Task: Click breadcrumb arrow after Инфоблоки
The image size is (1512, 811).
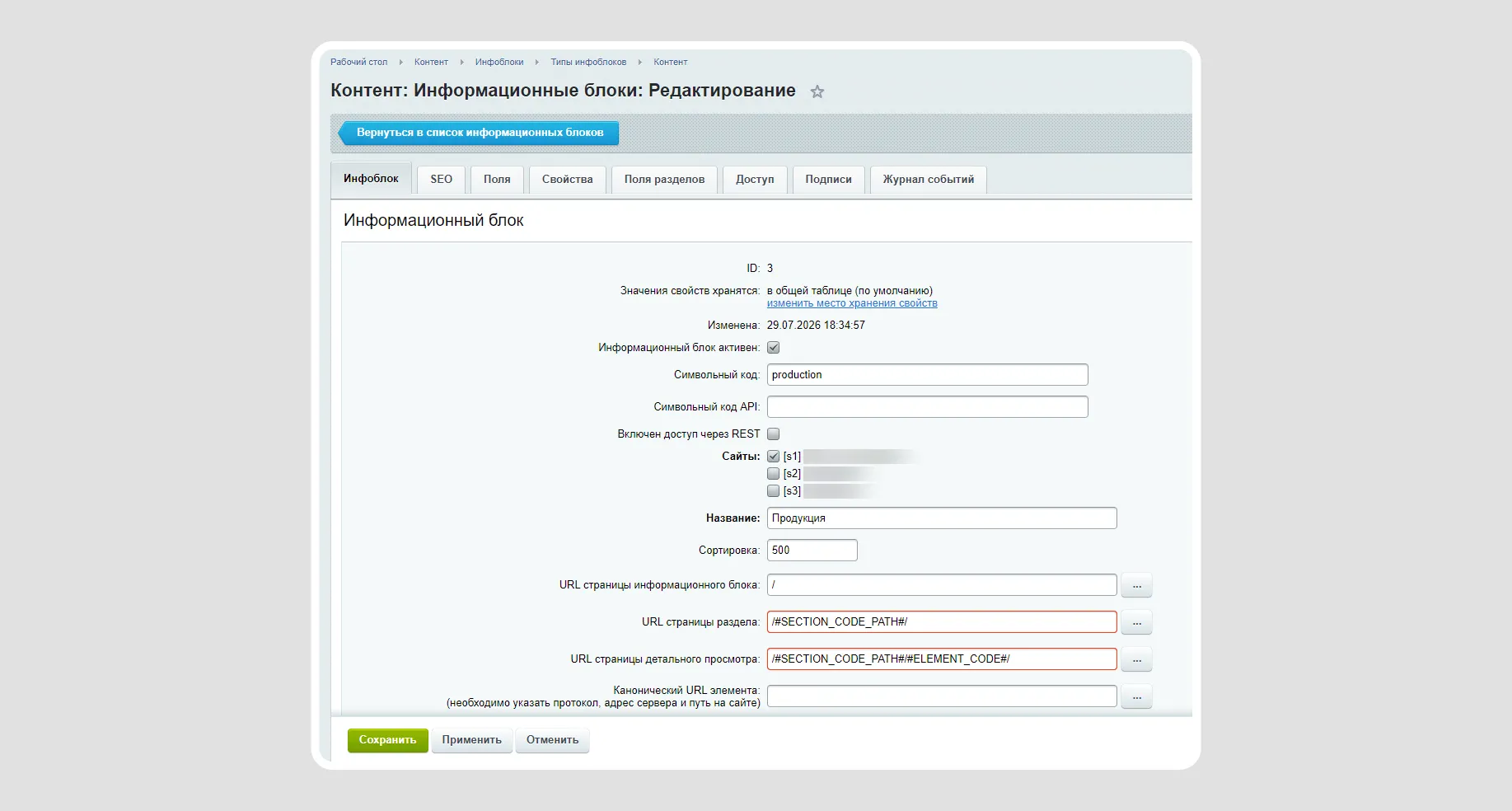Action: pyautogui.click(x=536, y=62)
